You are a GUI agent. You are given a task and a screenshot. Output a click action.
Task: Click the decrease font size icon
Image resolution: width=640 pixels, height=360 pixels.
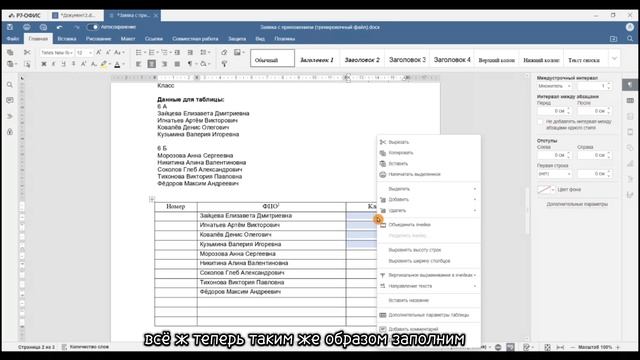(108, 53)
